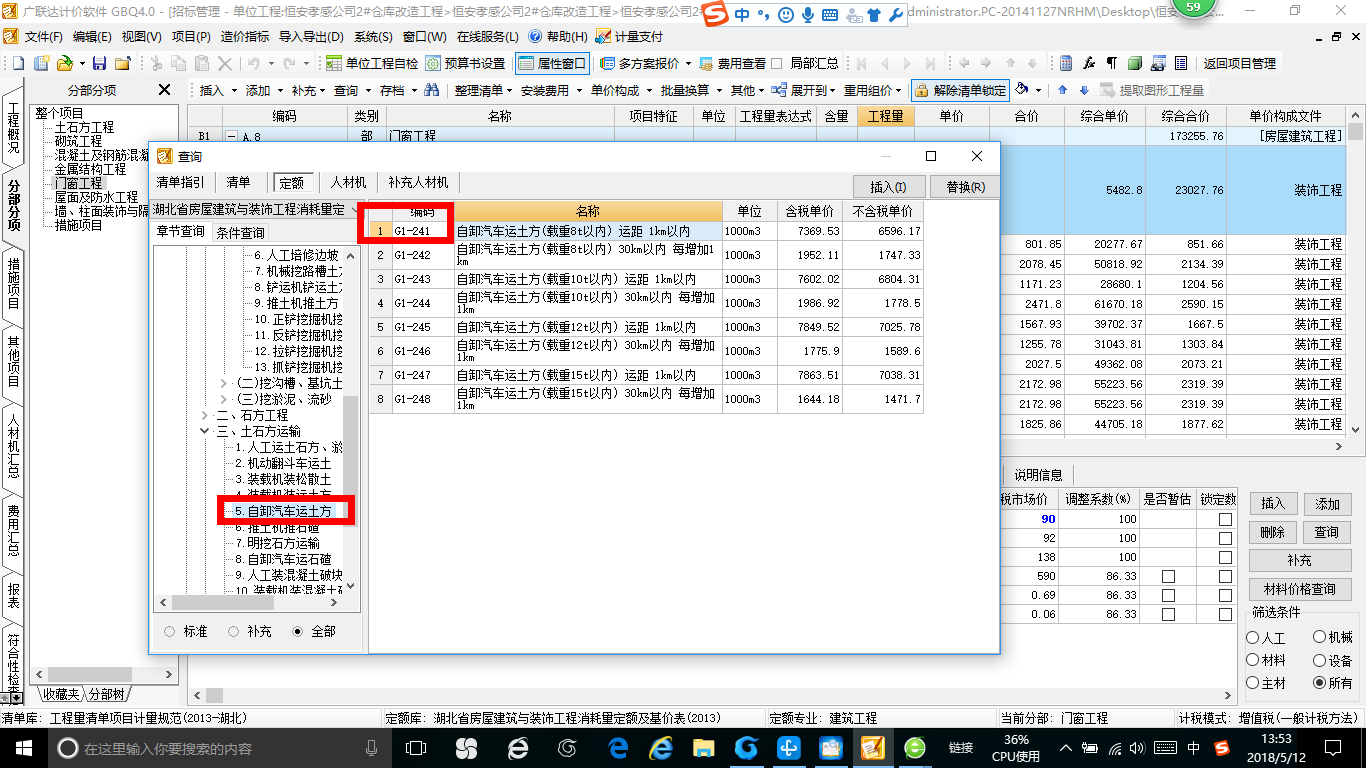
Task: Click the blue move-down arrow icon
Action: [1083, 90]
